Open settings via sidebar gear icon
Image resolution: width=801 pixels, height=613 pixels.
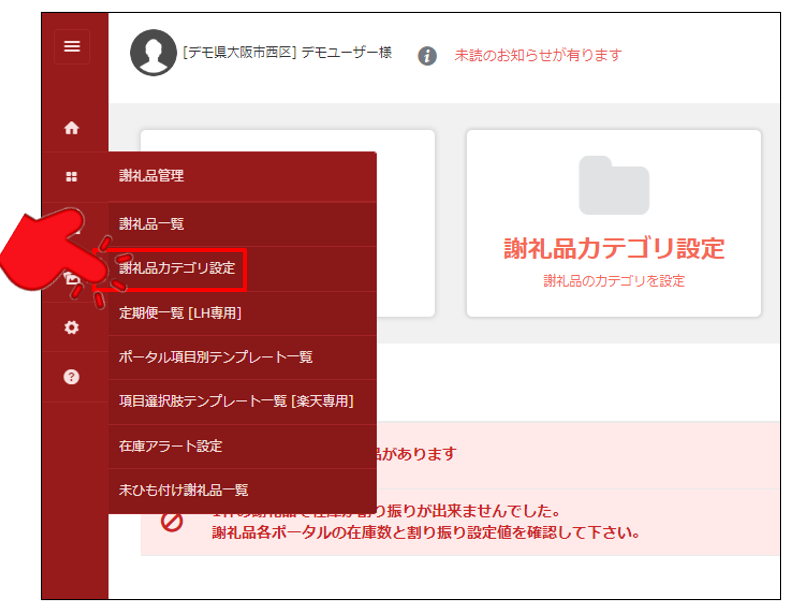pos(71,327)
